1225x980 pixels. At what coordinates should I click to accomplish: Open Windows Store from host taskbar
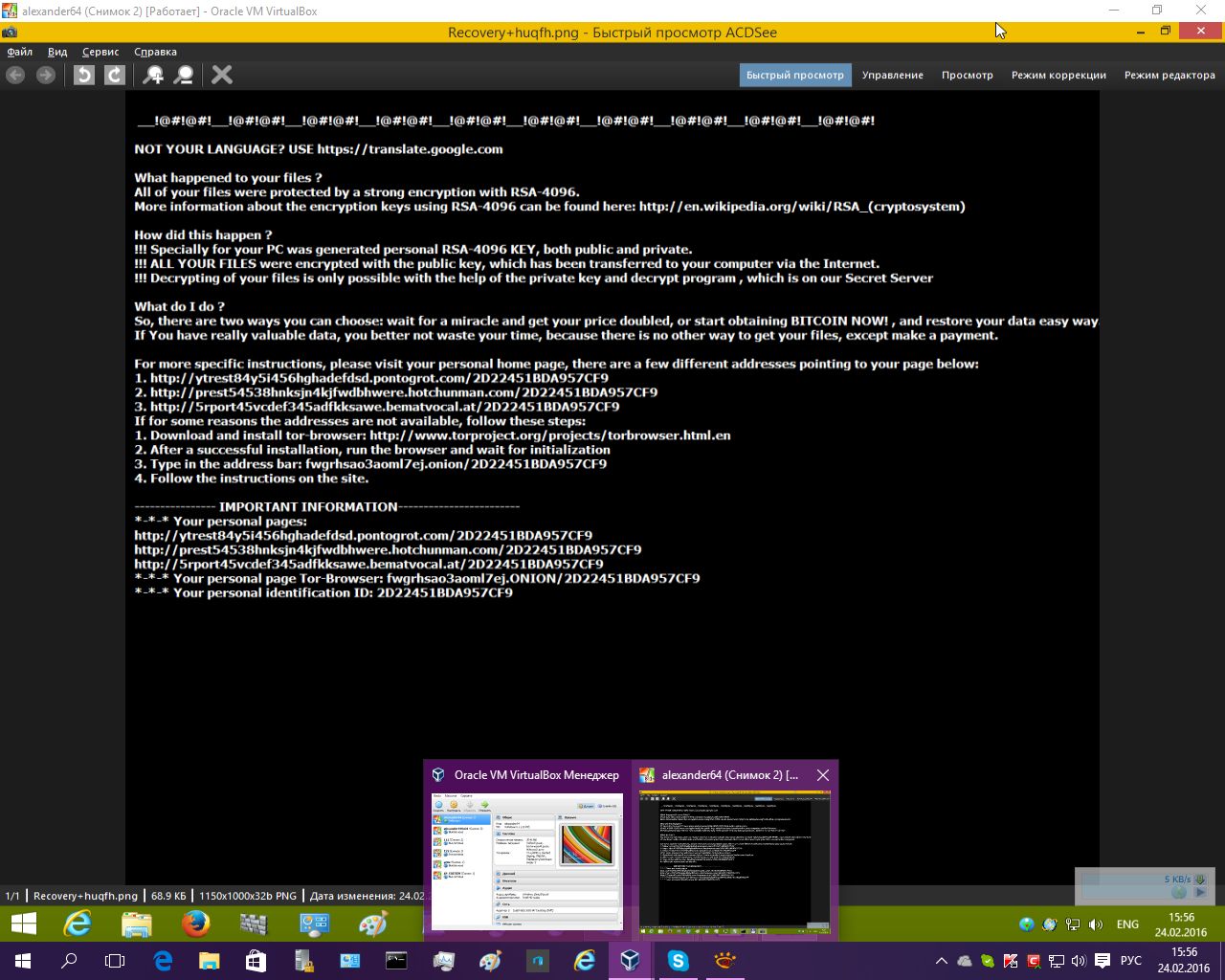click(x=256, y=961)
